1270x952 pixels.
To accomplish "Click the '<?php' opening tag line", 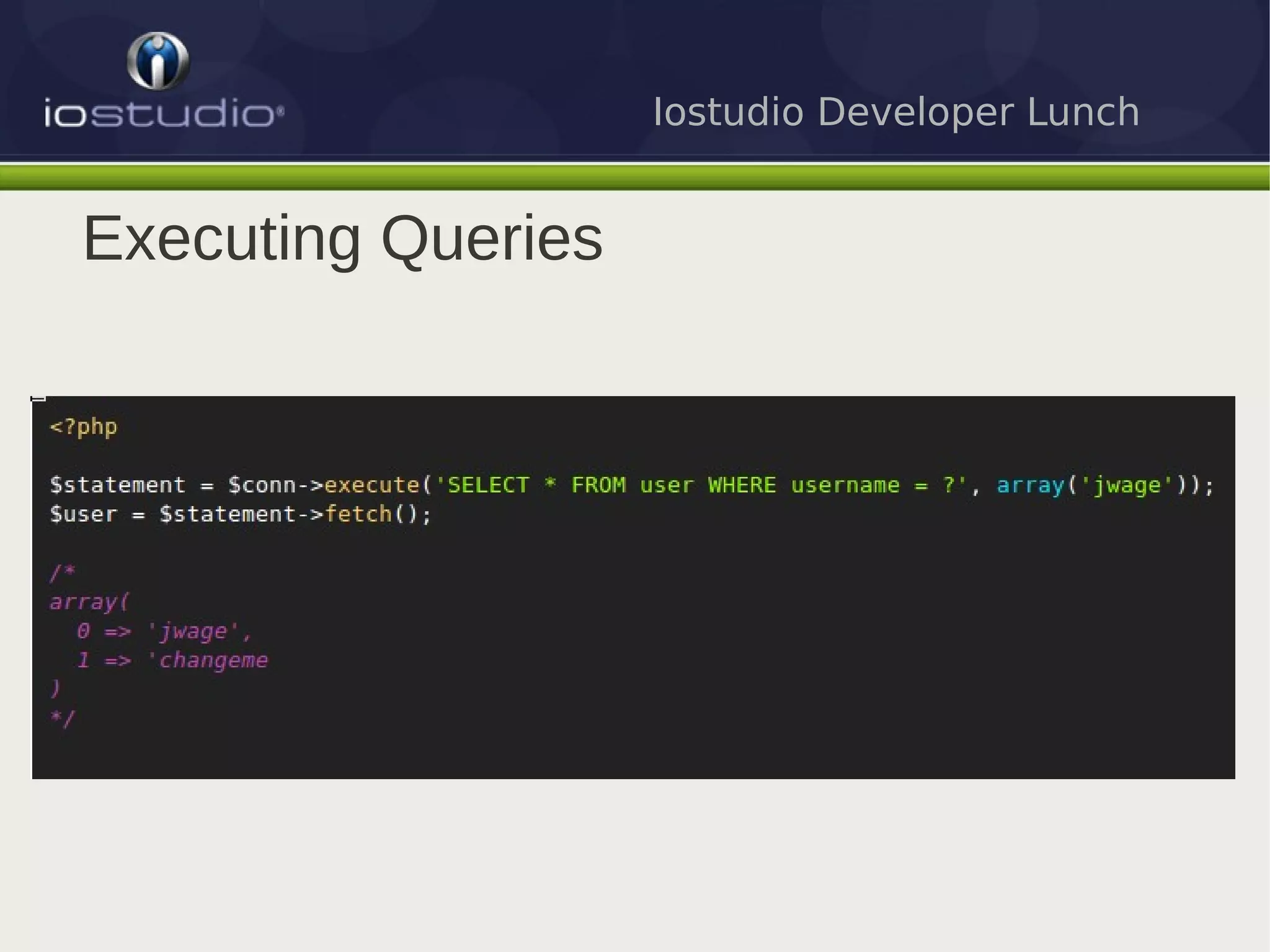I will click(x=84, y=427).
